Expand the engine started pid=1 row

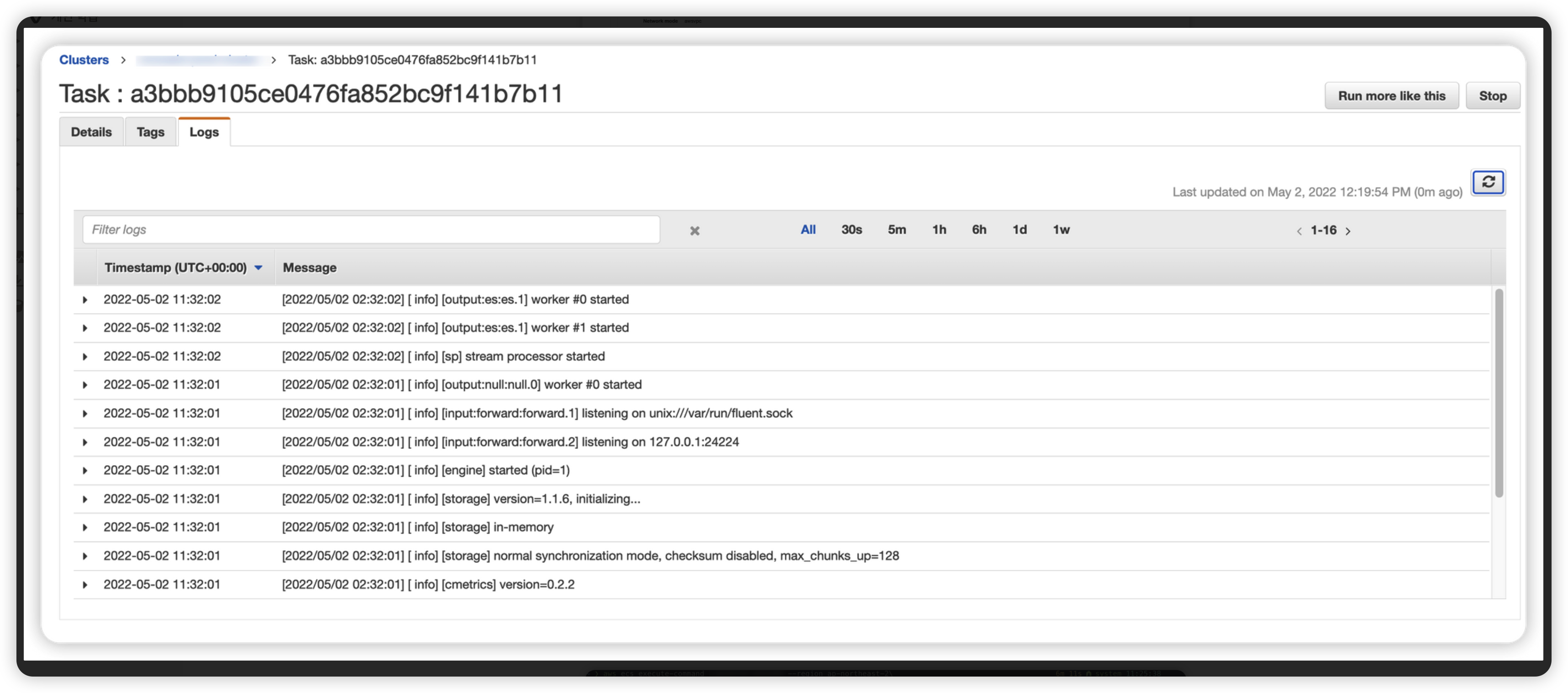[x=84, y=470]
